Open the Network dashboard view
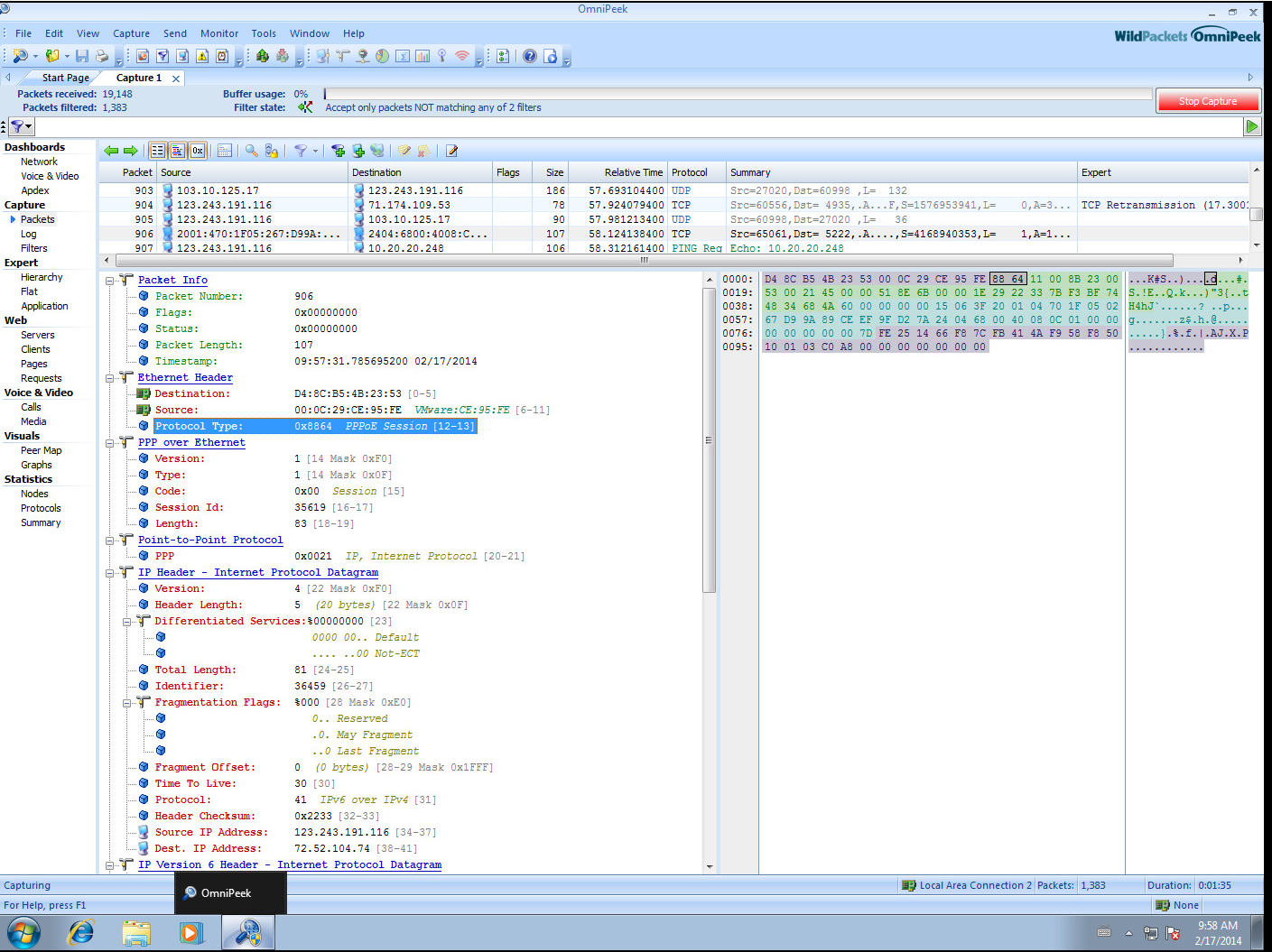Image resolution: width=1272 pixels, height=952 pixels. coord(39,162)
